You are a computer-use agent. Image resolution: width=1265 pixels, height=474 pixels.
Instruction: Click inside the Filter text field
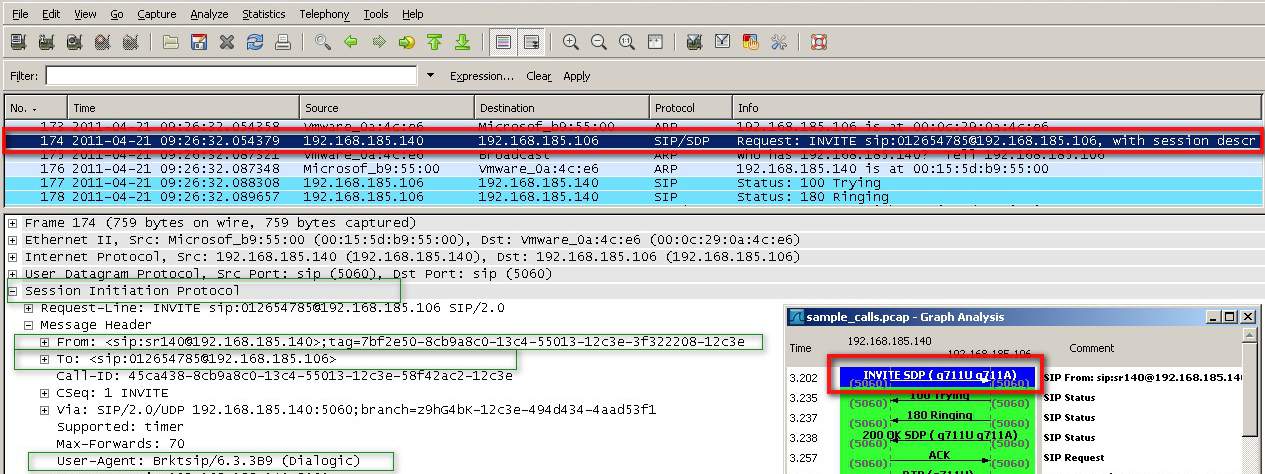pyautogui.click(x=230, y=76)
